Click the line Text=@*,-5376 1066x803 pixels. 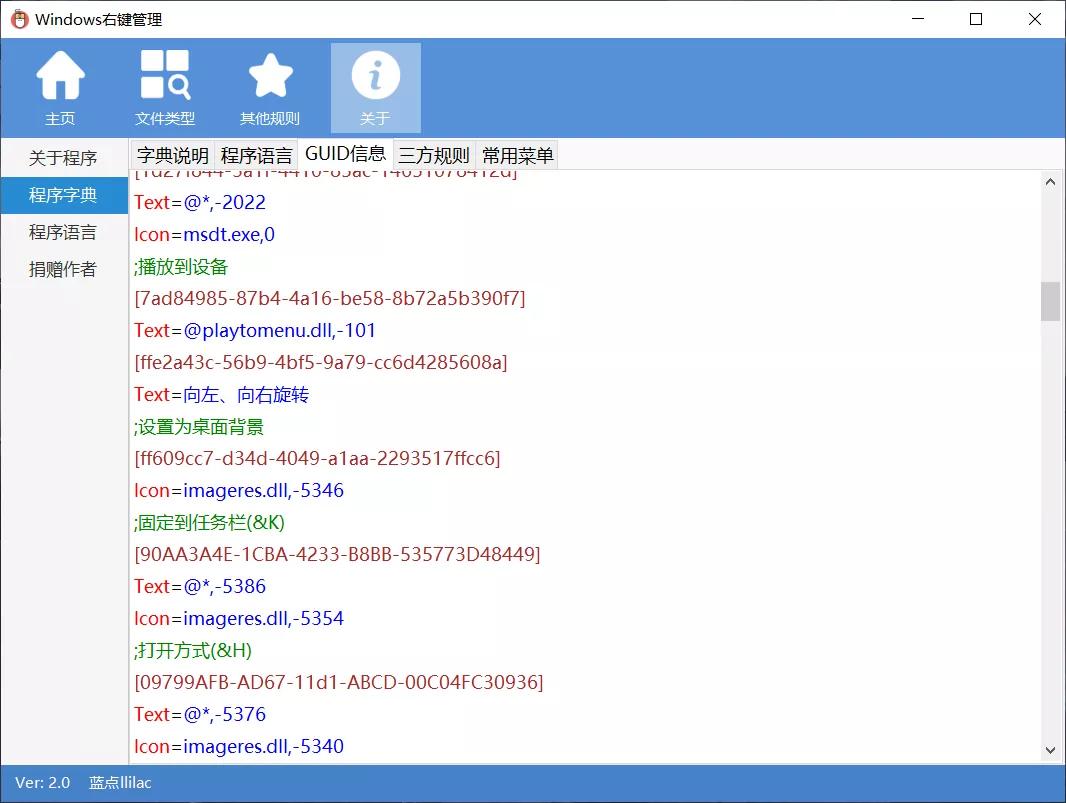pos(200,715)
